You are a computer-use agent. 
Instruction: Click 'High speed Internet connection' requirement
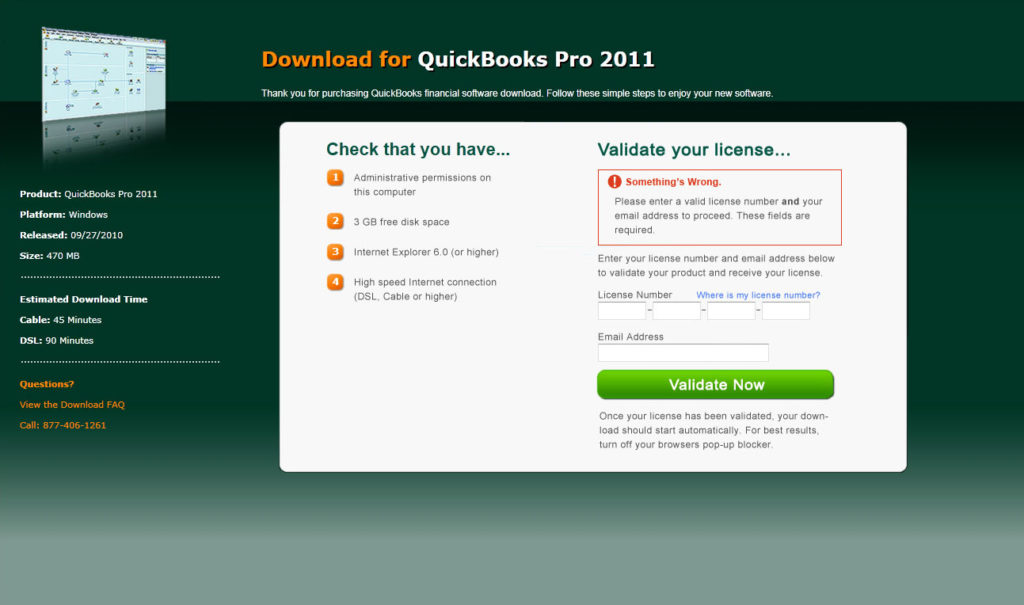click(x=424, y=289)
